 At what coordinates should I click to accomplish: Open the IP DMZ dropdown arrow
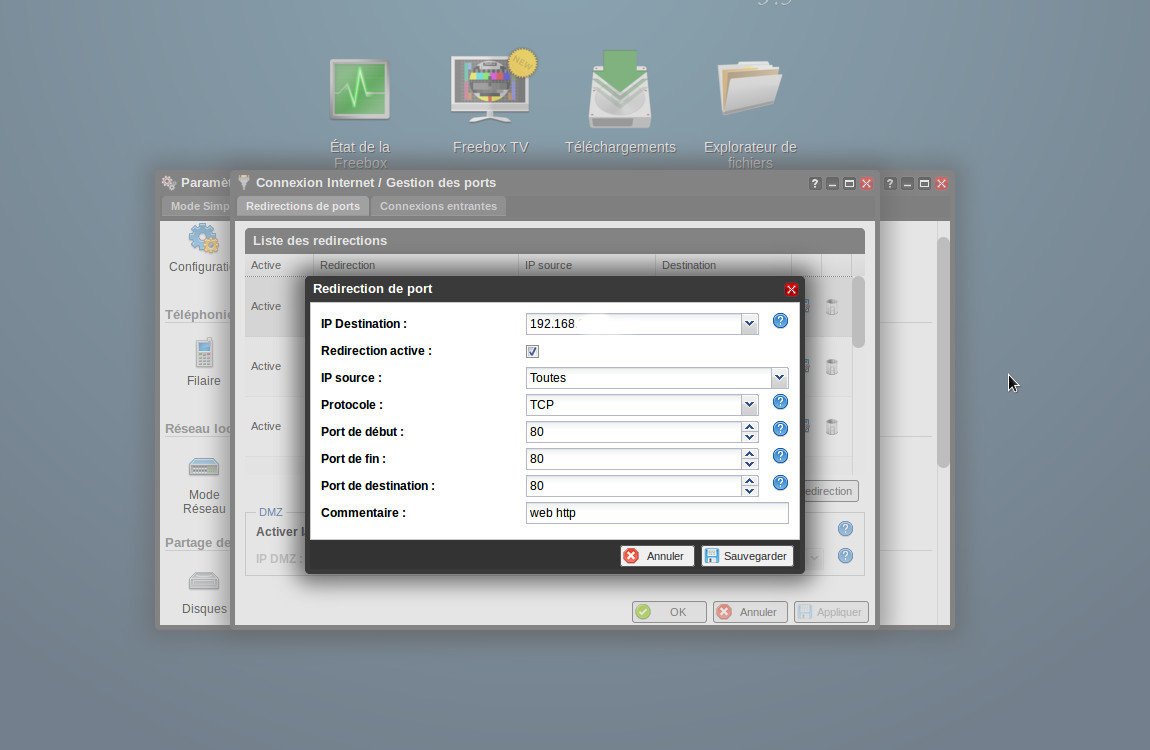813,558
